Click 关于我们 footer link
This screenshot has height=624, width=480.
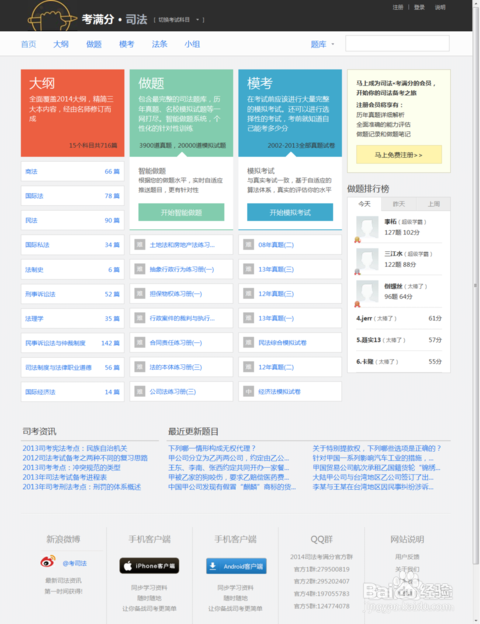pyautogui.click(x=407, y=569)
